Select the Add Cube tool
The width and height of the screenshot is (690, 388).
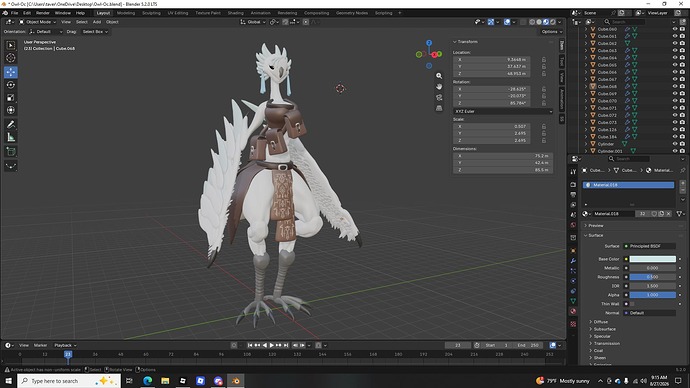11,152
